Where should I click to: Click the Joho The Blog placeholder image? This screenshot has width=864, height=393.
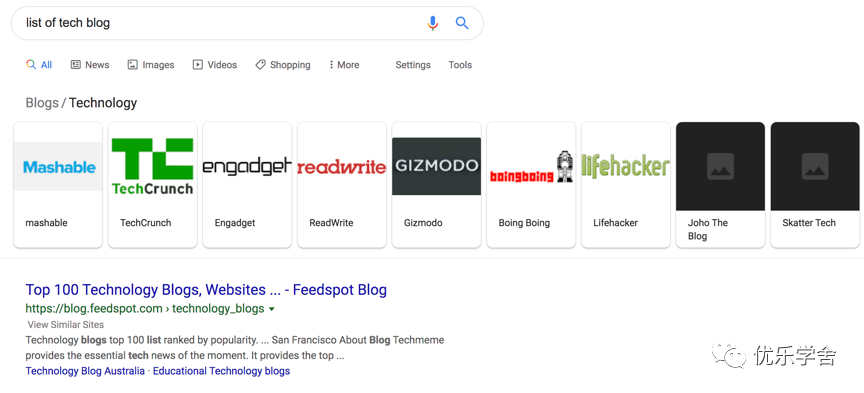coord(720,166)
